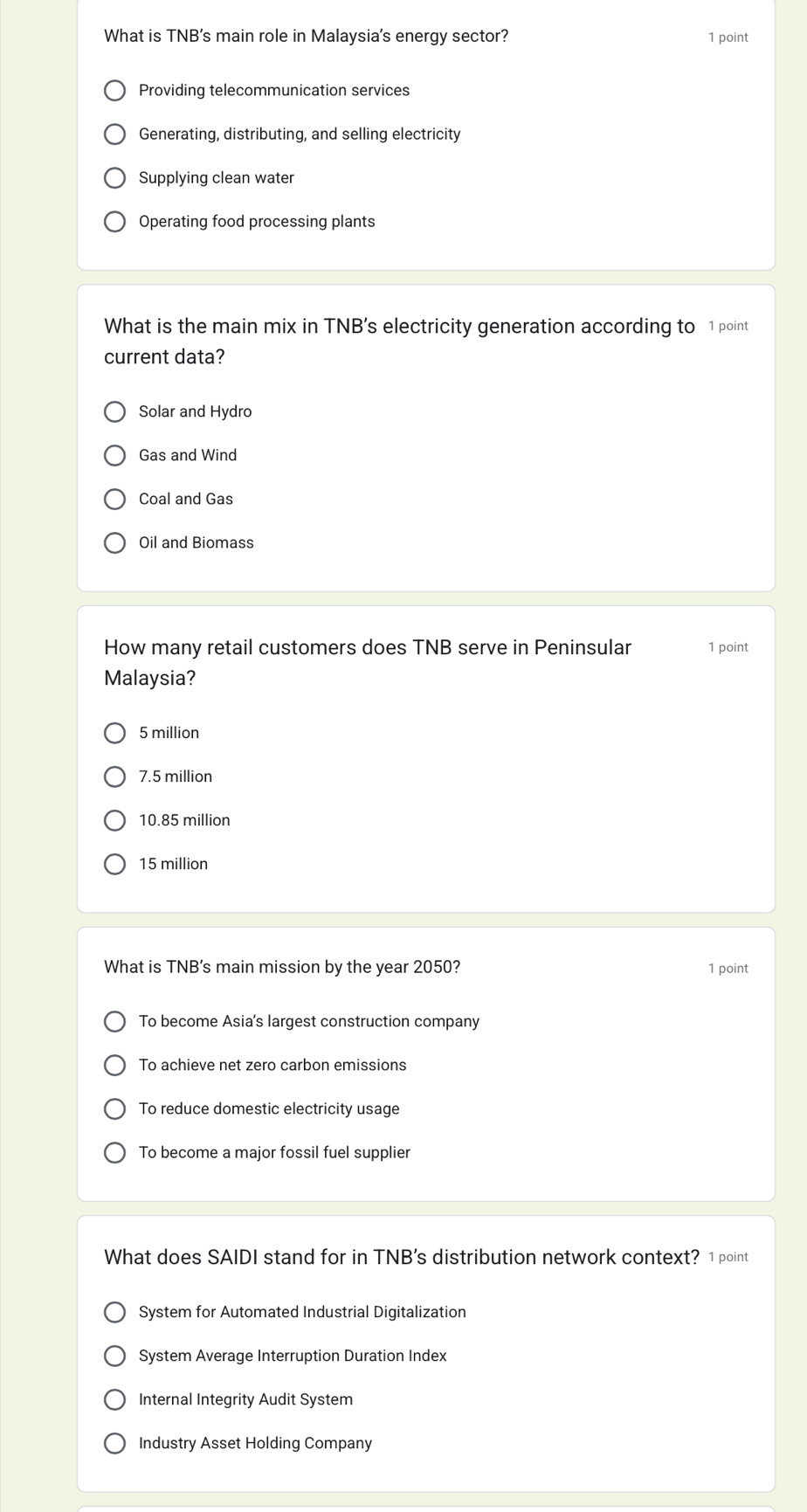Image resolution: width=807 pixels, height=1512 pixels.
Task: Select 'Oil and Biomass' radio button
Action: click(114, 543)
